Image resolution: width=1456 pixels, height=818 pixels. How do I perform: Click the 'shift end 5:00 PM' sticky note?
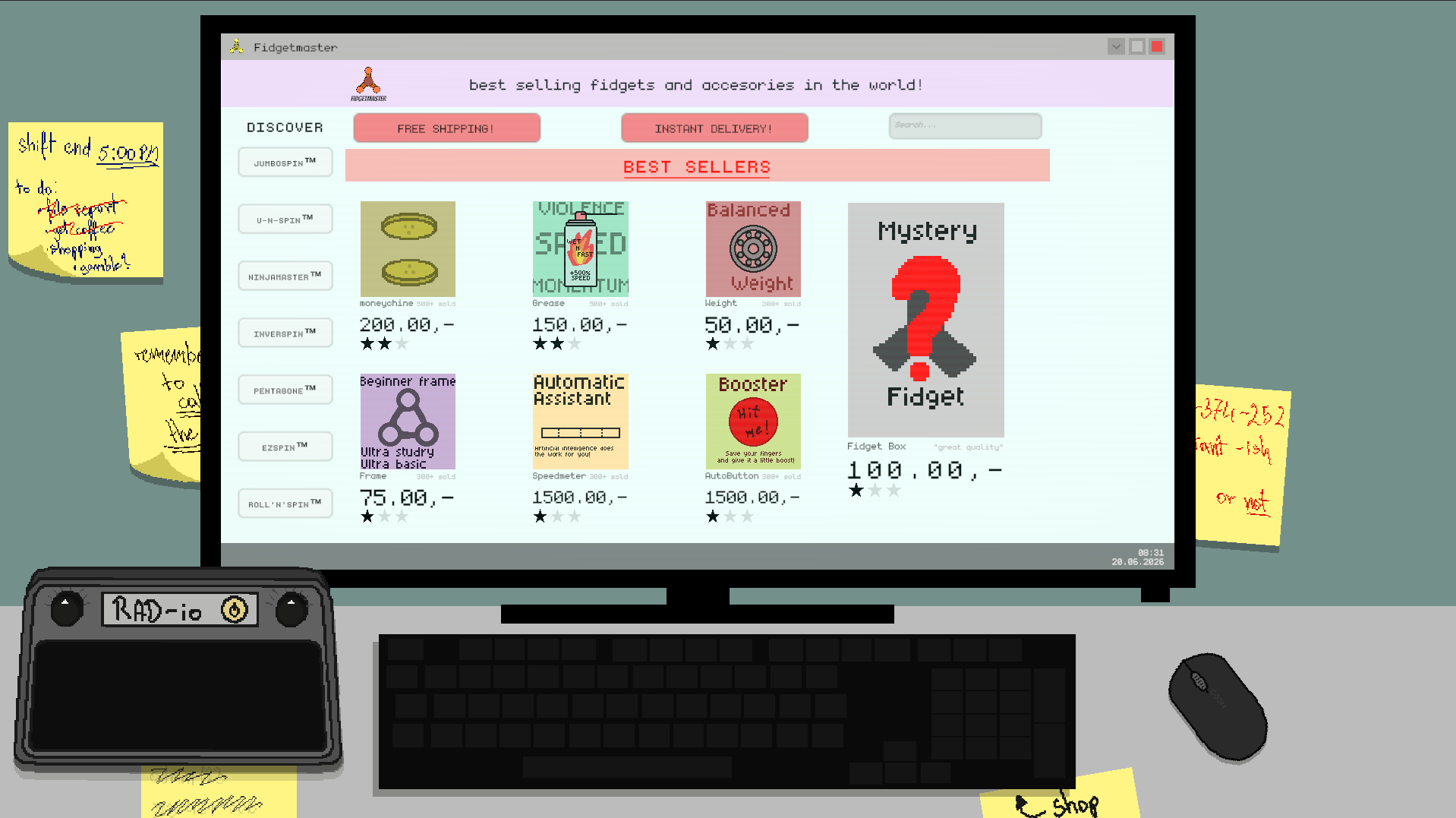click(86, 201)
